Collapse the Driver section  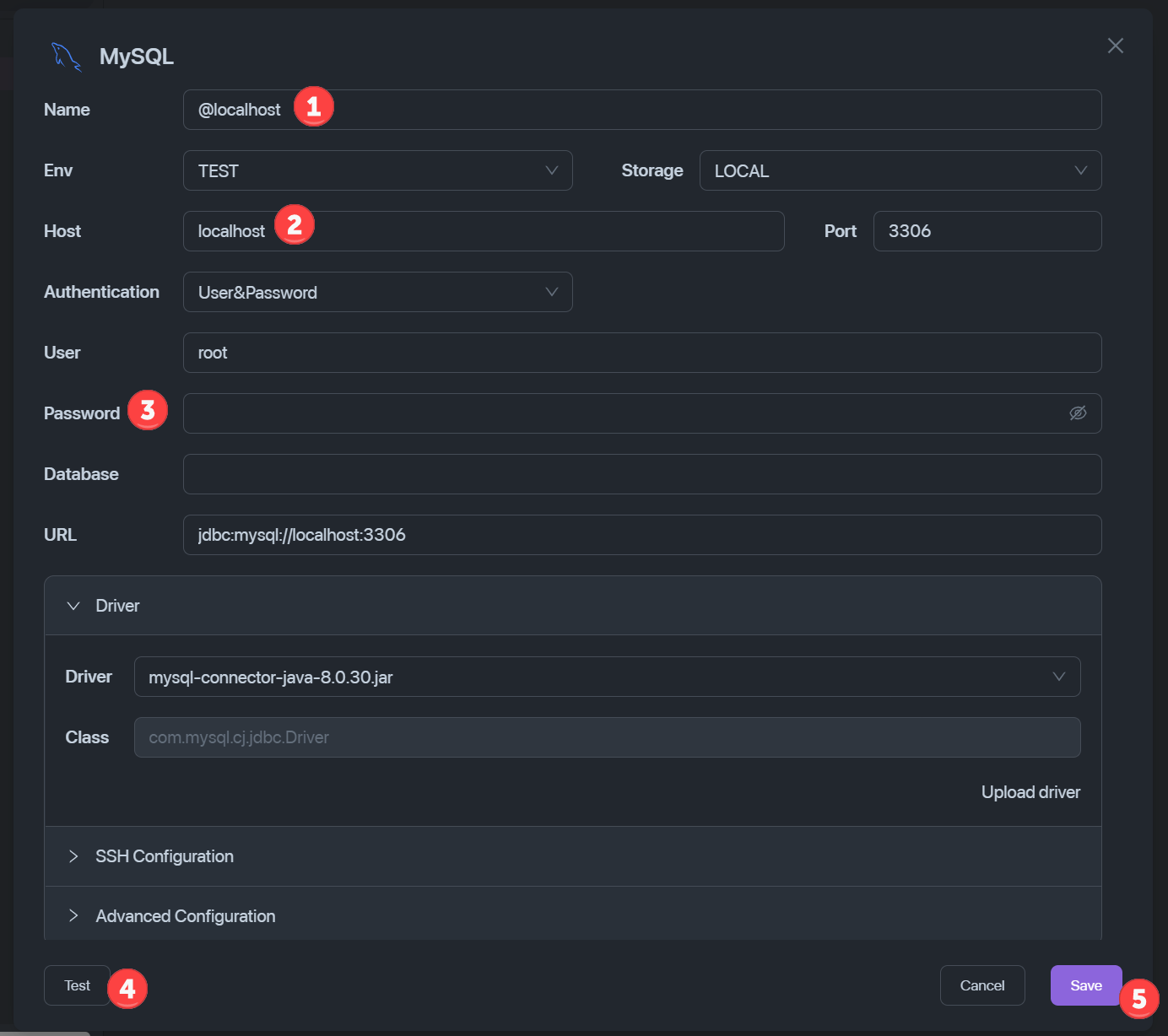click(573, 606)
